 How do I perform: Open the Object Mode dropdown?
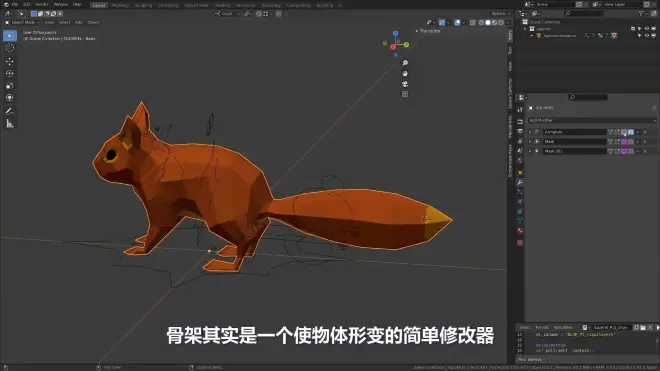pyautogui.click(x=22, y=22)
